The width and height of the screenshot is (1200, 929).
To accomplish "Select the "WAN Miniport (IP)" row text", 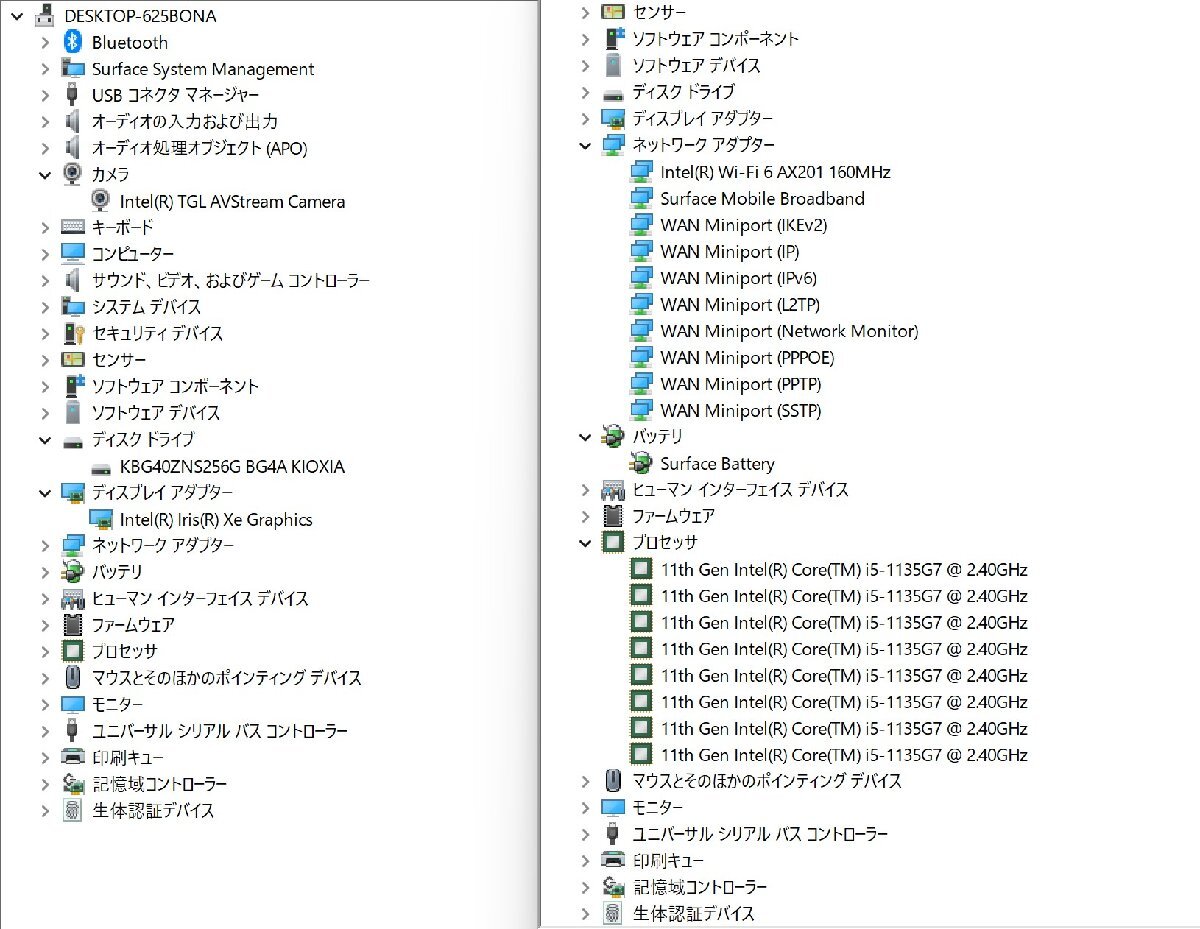I will click(x=730, y=251).
